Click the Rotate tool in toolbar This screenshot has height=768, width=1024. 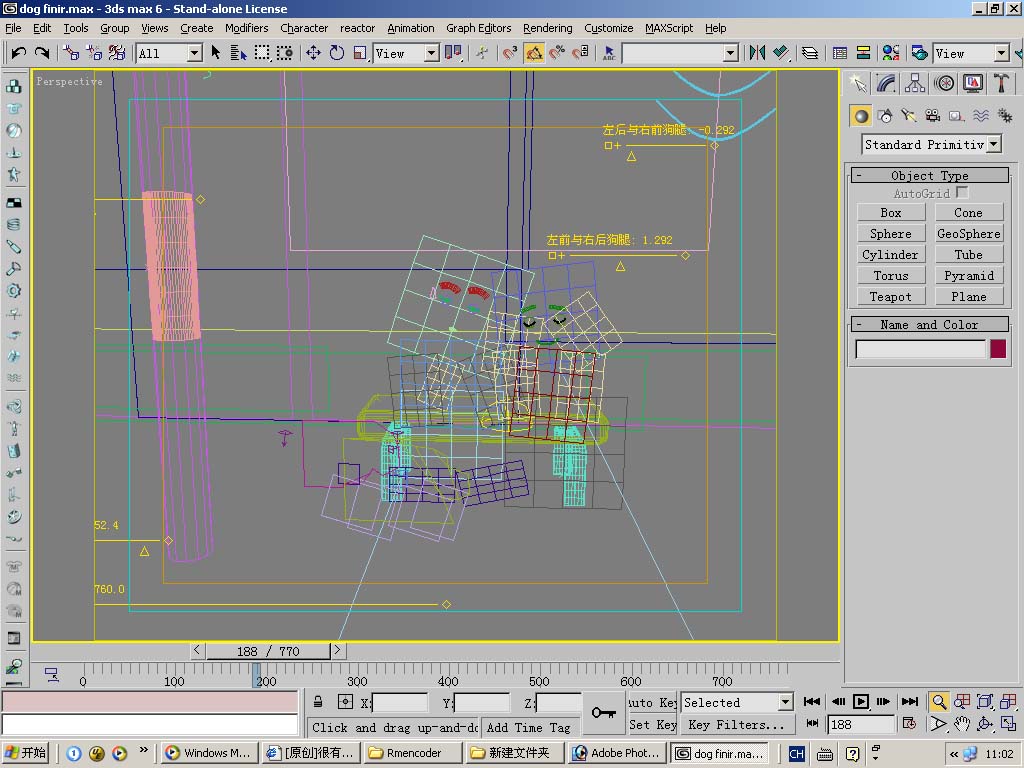click(x=337, y=53)
